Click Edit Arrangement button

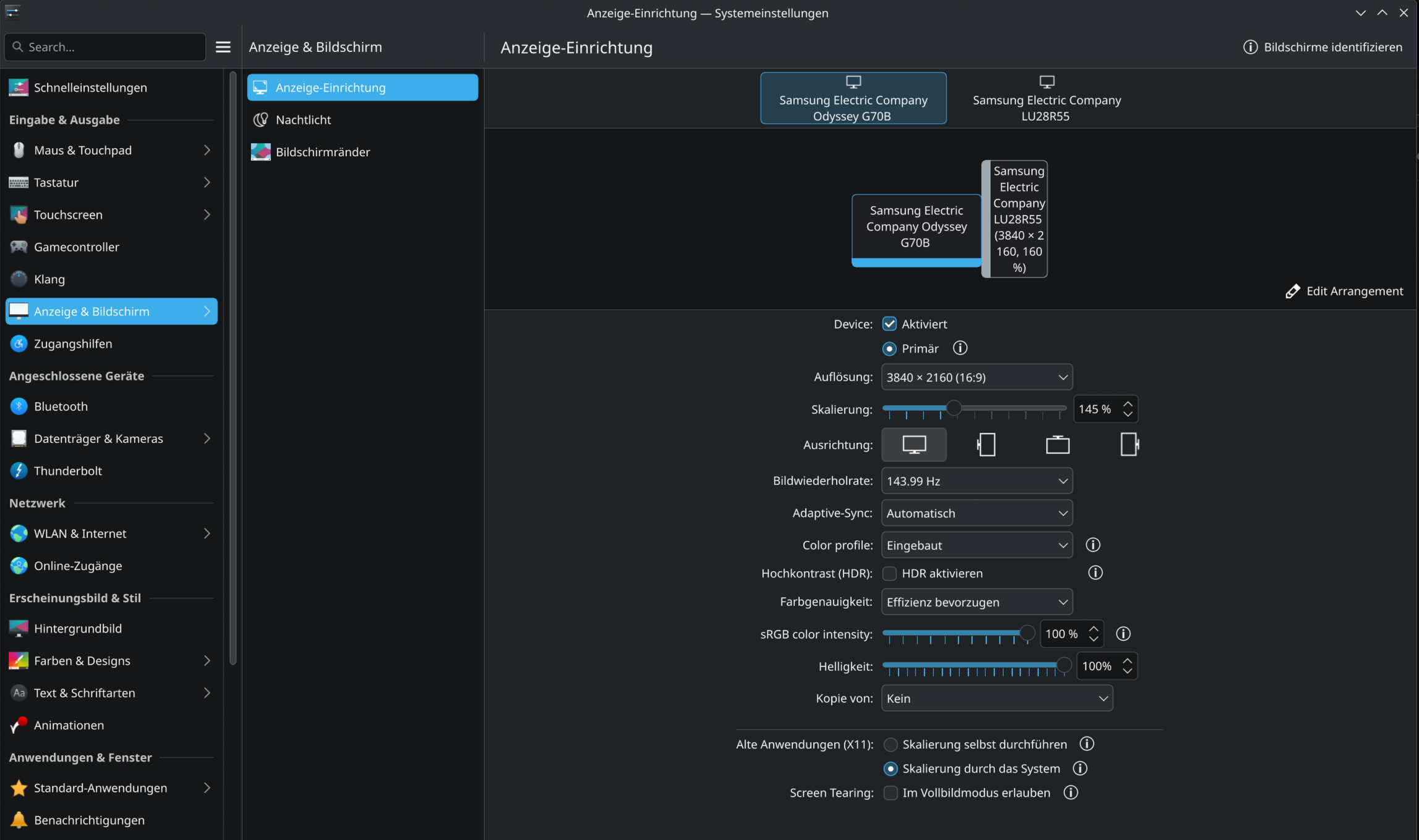tap(1344, 291)
